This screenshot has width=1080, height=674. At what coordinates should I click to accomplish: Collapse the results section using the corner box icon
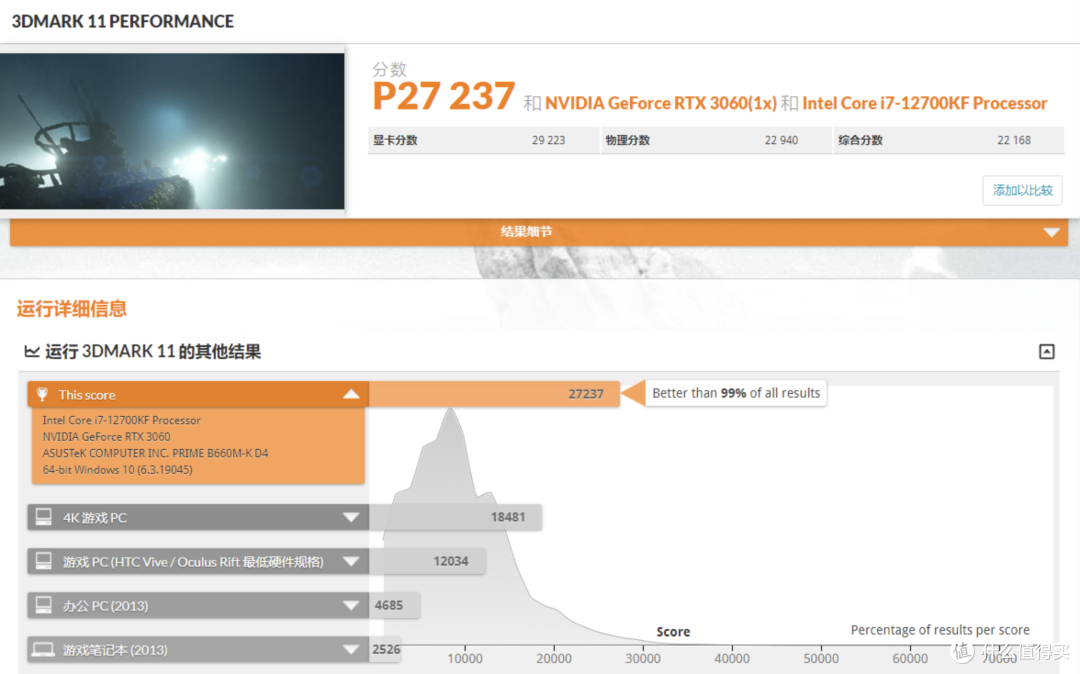(1046, 352)
